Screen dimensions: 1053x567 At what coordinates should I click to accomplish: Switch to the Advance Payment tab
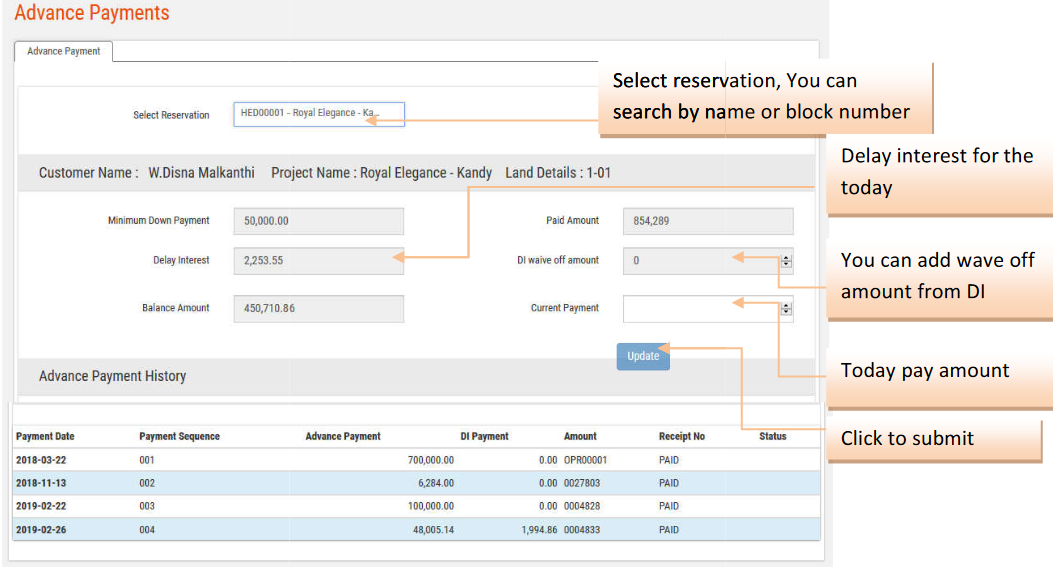coord(64,51)
